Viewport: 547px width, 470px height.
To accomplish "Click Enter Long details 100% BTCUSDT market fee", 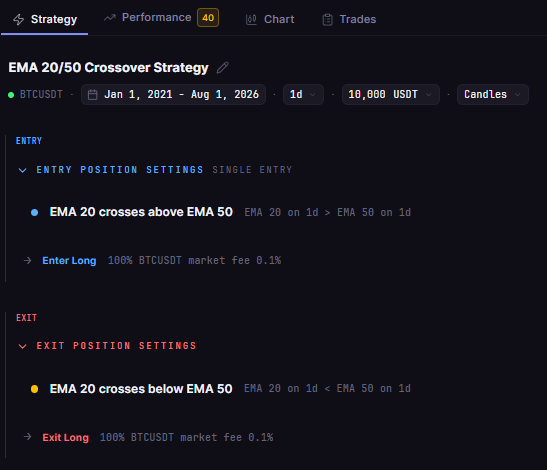I will point(194,260).
